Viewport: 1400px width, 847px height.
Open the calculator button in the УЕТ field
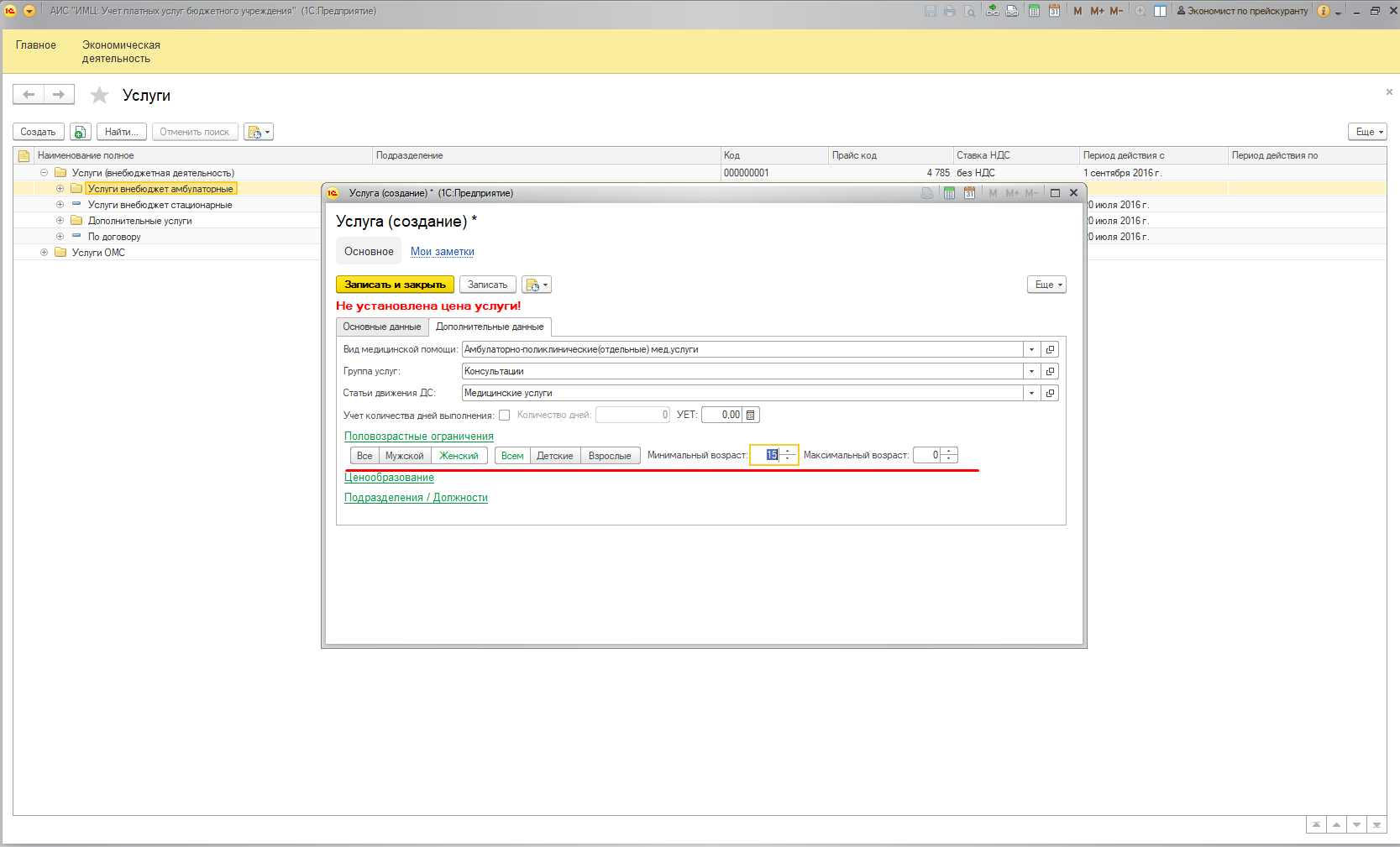pos(751,415)
